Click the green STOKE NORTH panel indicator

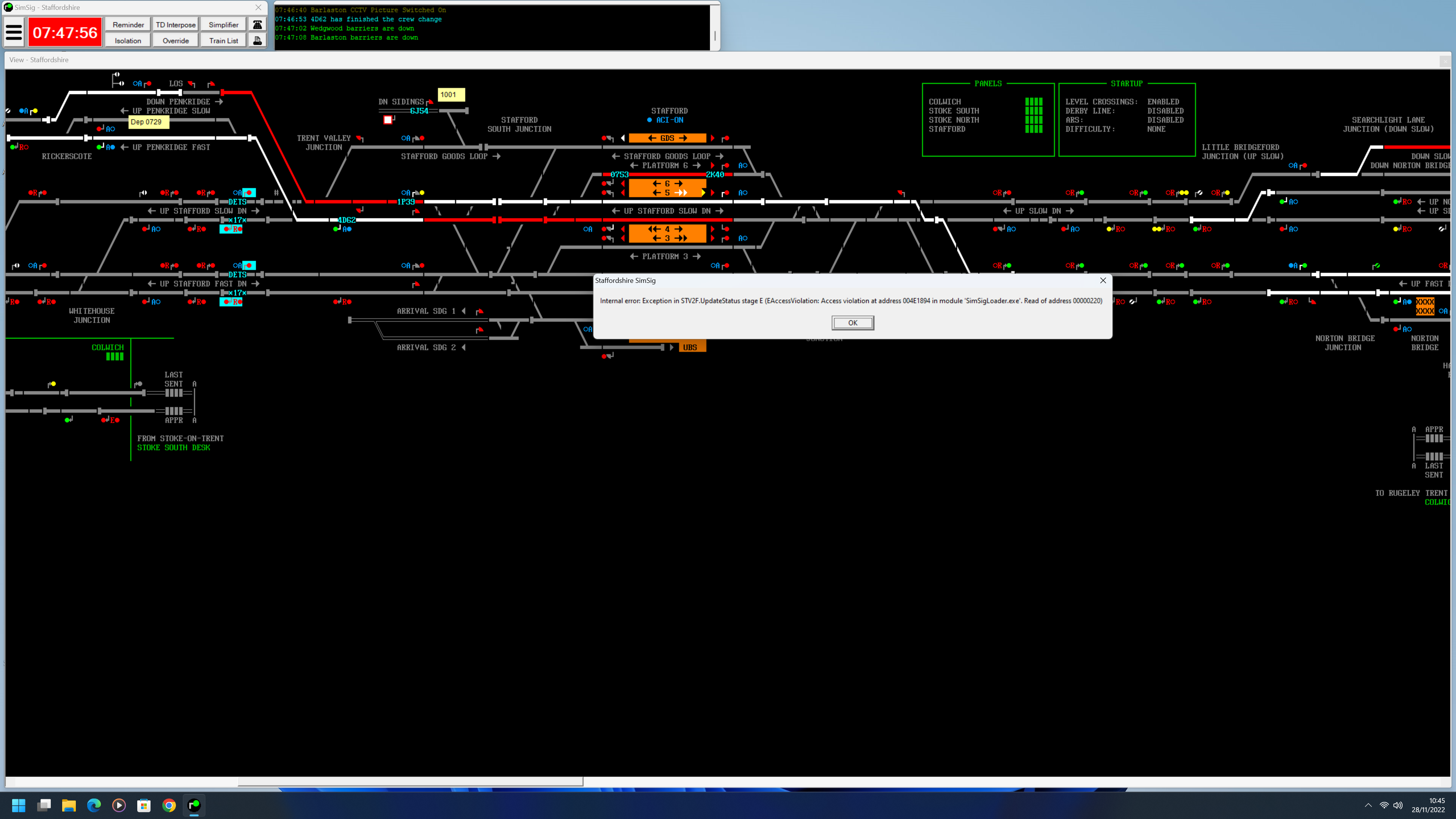(1034, 120)
